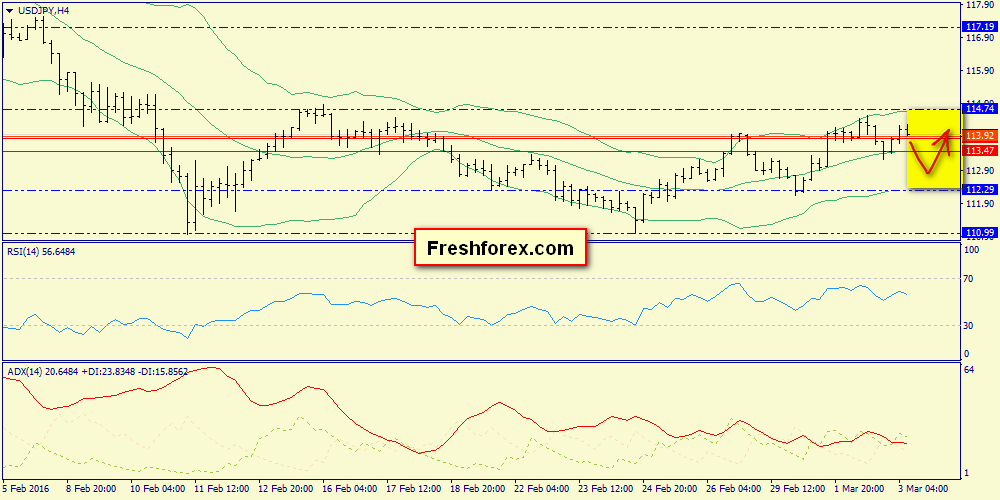1000x500 pixels.
Task: Click the 116.90 price axis value
Action: coord(981,38)
